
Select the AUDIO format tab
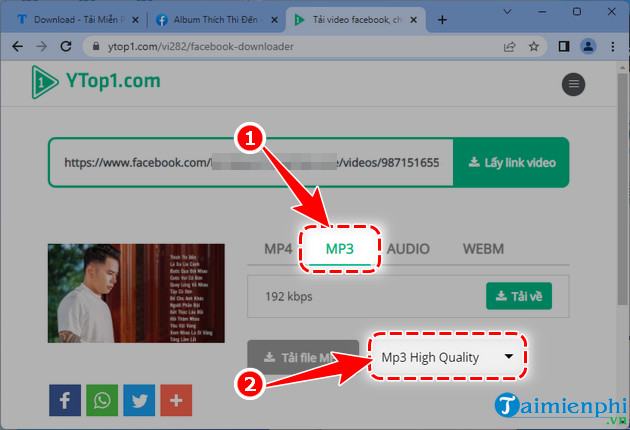pos(408,249)
